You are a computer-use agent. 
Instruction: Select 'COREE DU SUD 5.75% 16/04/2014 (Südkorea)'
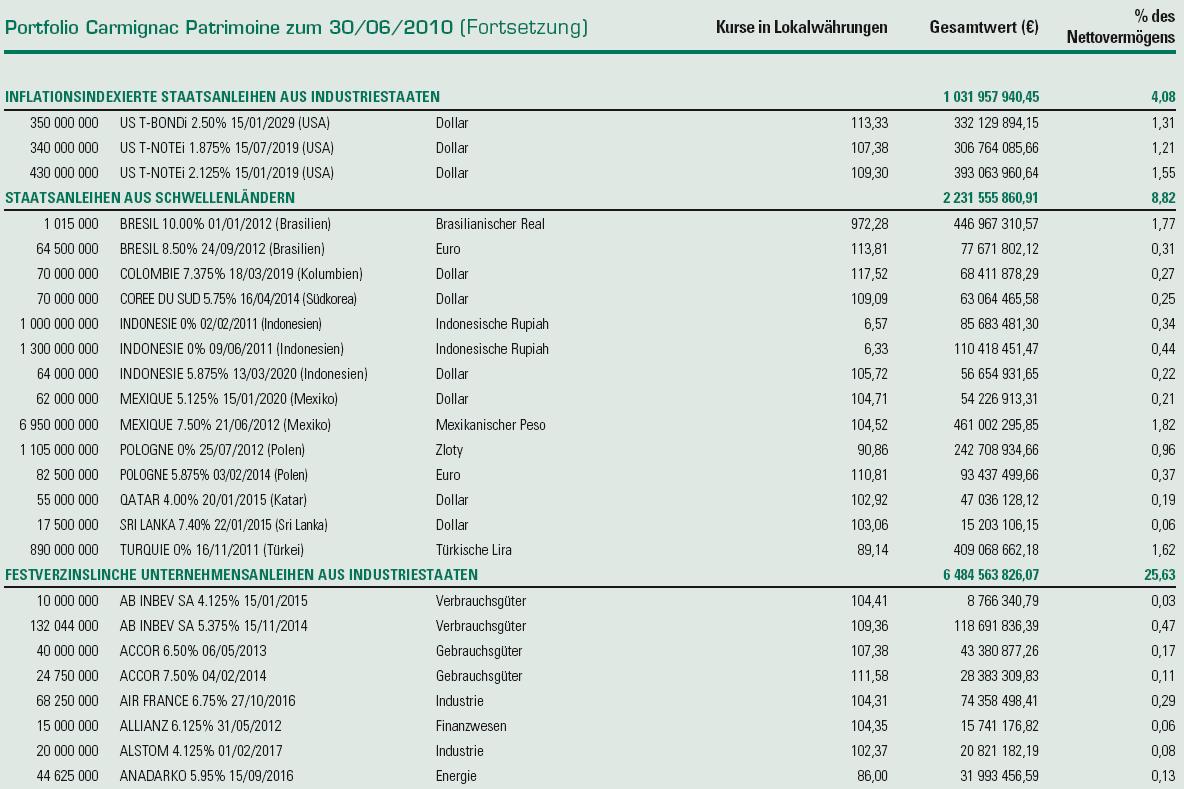pos(238,299)
